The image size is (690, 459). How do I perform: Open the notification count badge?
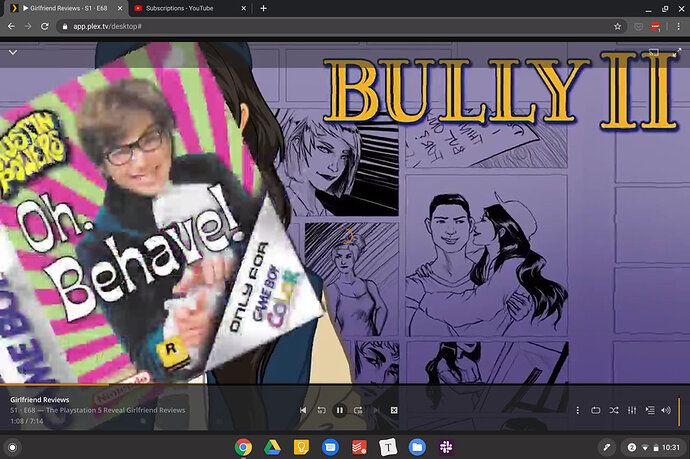(632, 448)
